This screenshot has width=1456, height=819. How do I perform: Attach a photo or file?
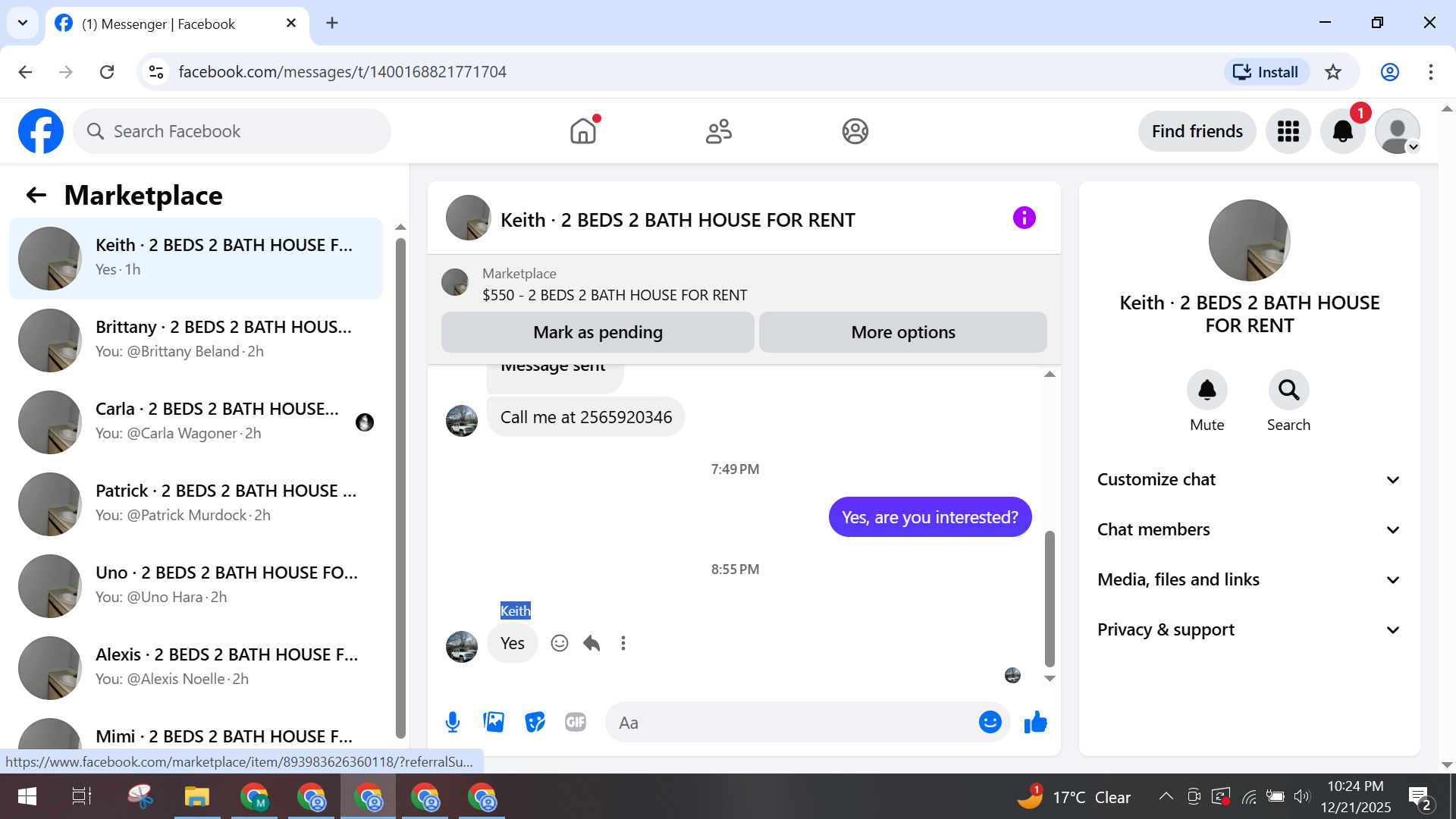[x=494, y=722]
